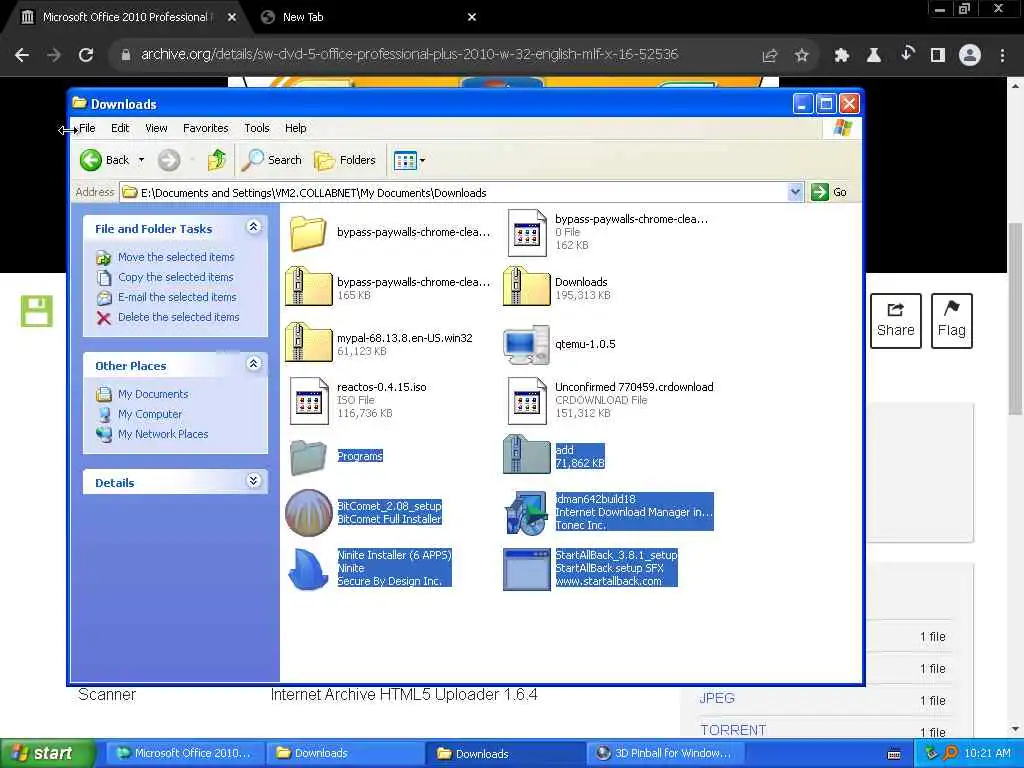Open the JPEG download link
1024x768 pixels.
click(x=717, y=698)
